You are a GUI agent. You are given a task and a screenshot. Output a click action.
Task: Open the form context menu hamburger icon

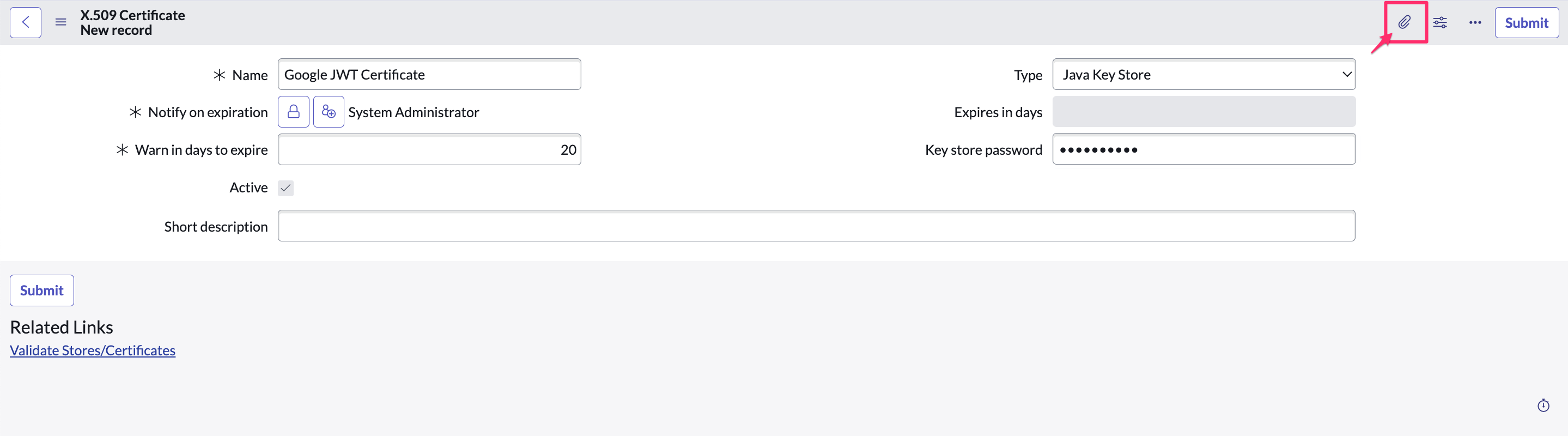click(60, 22)
